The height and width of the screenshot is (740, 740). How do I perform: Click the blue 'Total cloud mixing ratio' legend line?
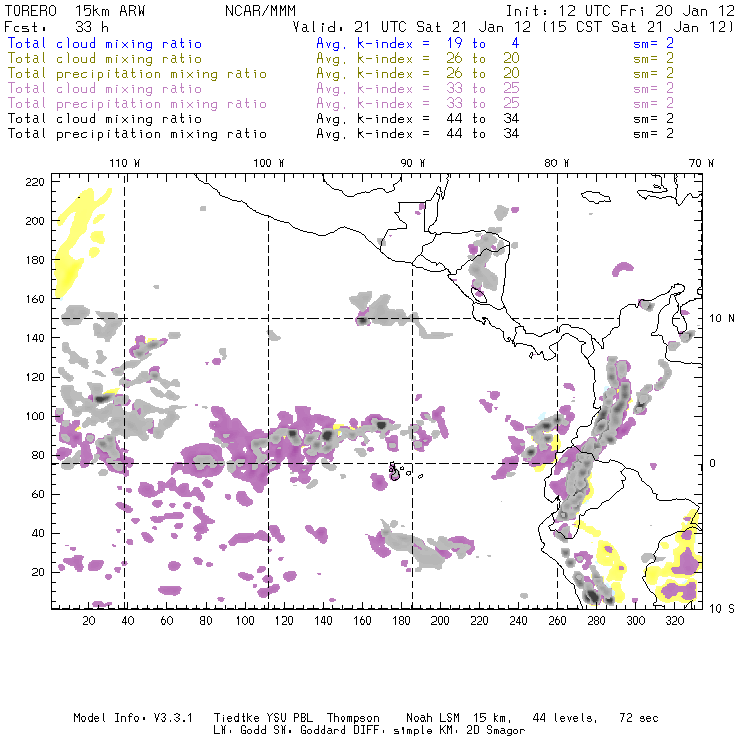pyautogui.click(x=105, y=43)
